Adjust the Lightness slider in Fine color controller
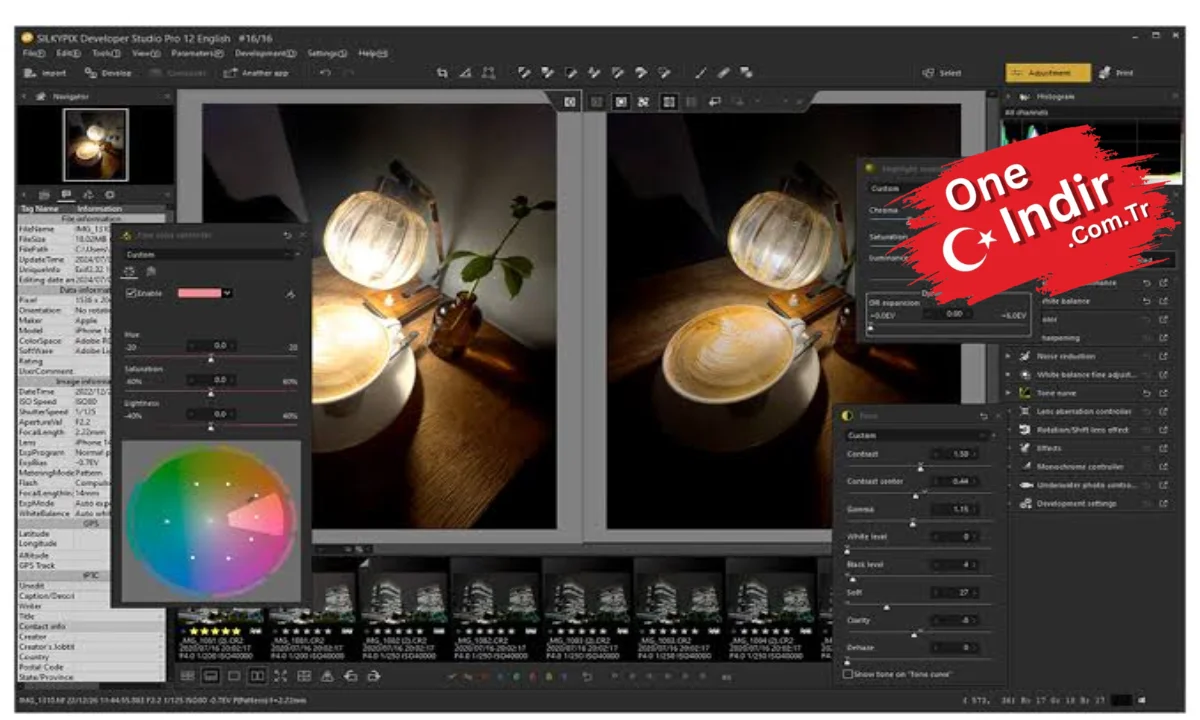The height and width of the screenshot is (720, 1200). tap(210, 426)
